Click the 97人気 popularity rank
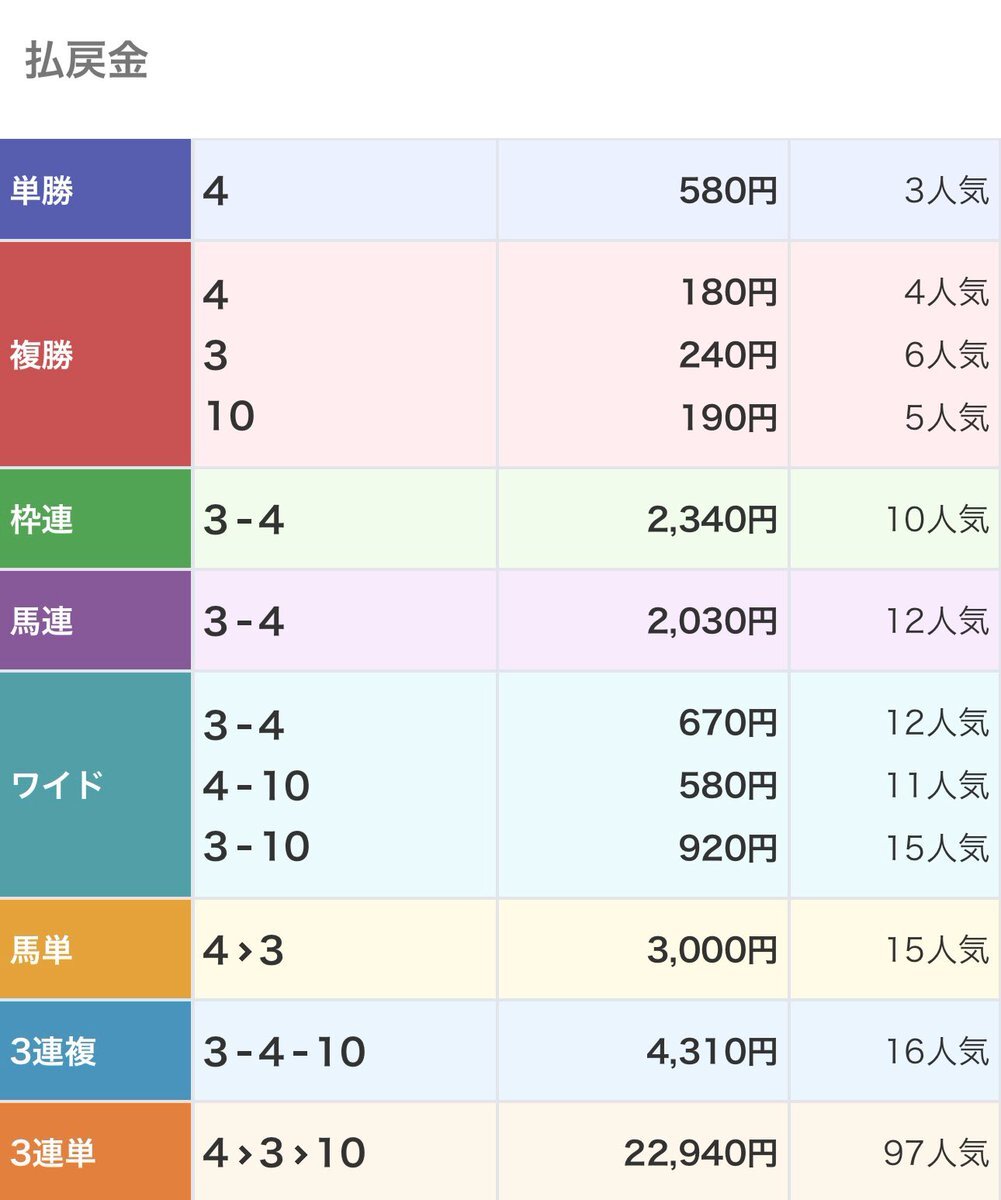The width and height of the screenshot is (1001, 1200). click(x=936, y=1154)
